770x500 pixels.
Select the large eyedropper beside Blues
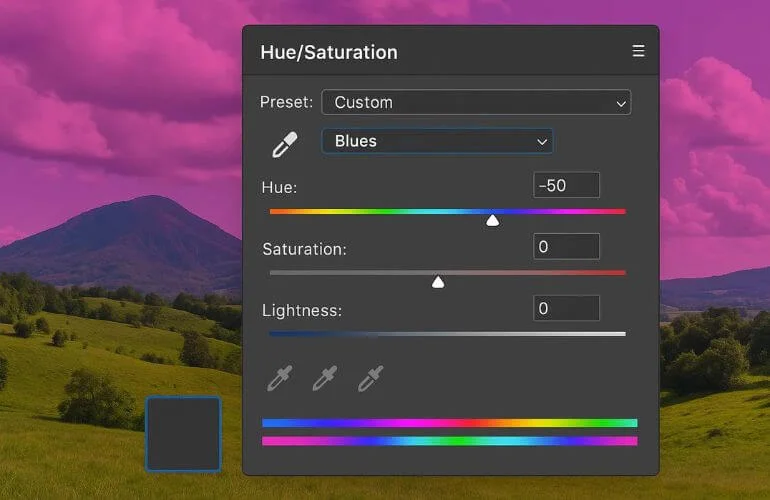[285, 145]
